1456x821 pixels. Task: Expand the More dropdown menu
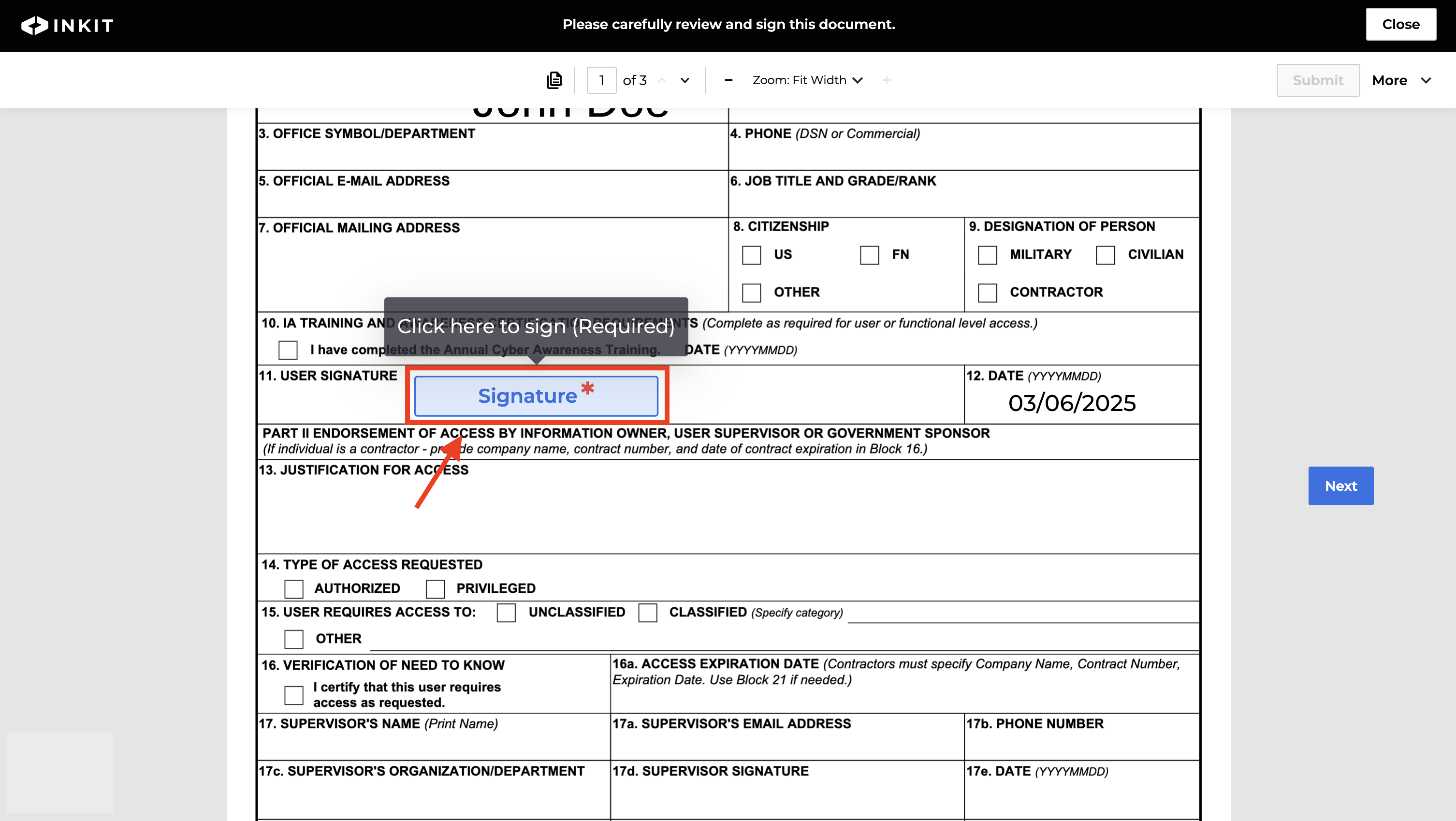1401,80
